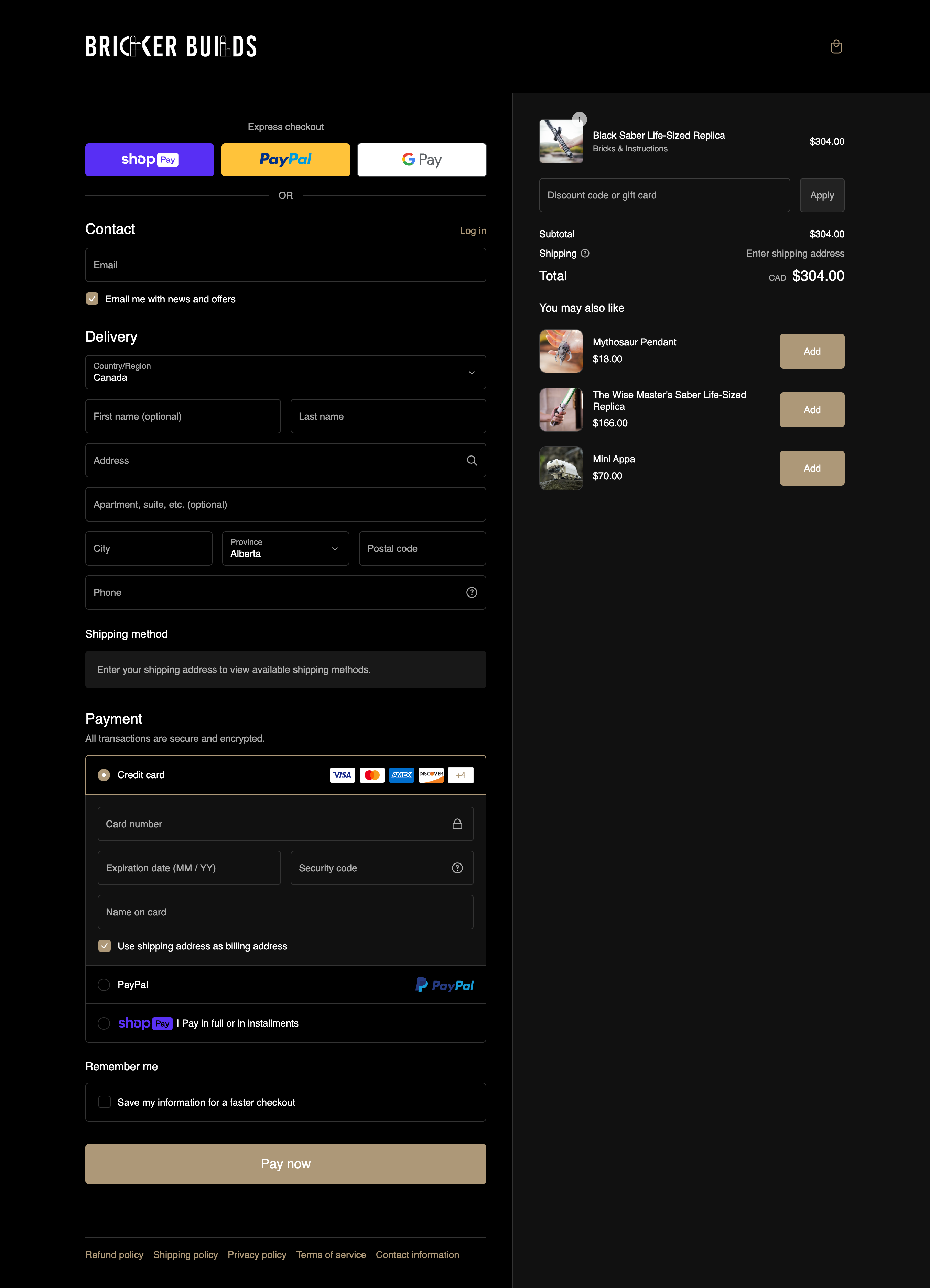Click the Discover card logo
The height and width of the screenshot is (1288, 930).
point(431,775)
